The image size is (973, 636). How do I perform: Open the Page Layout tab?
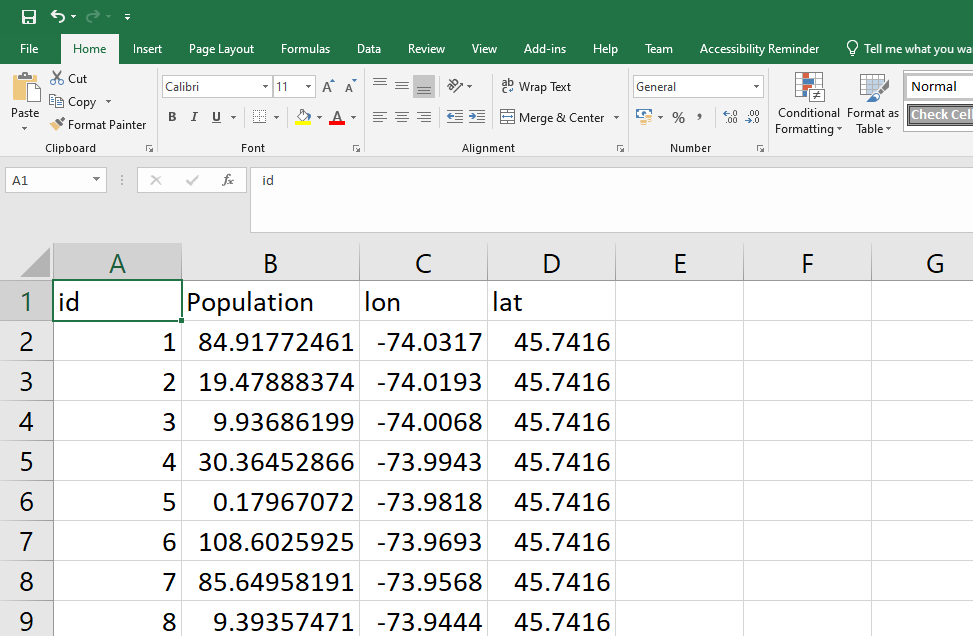tap(221, 49)
